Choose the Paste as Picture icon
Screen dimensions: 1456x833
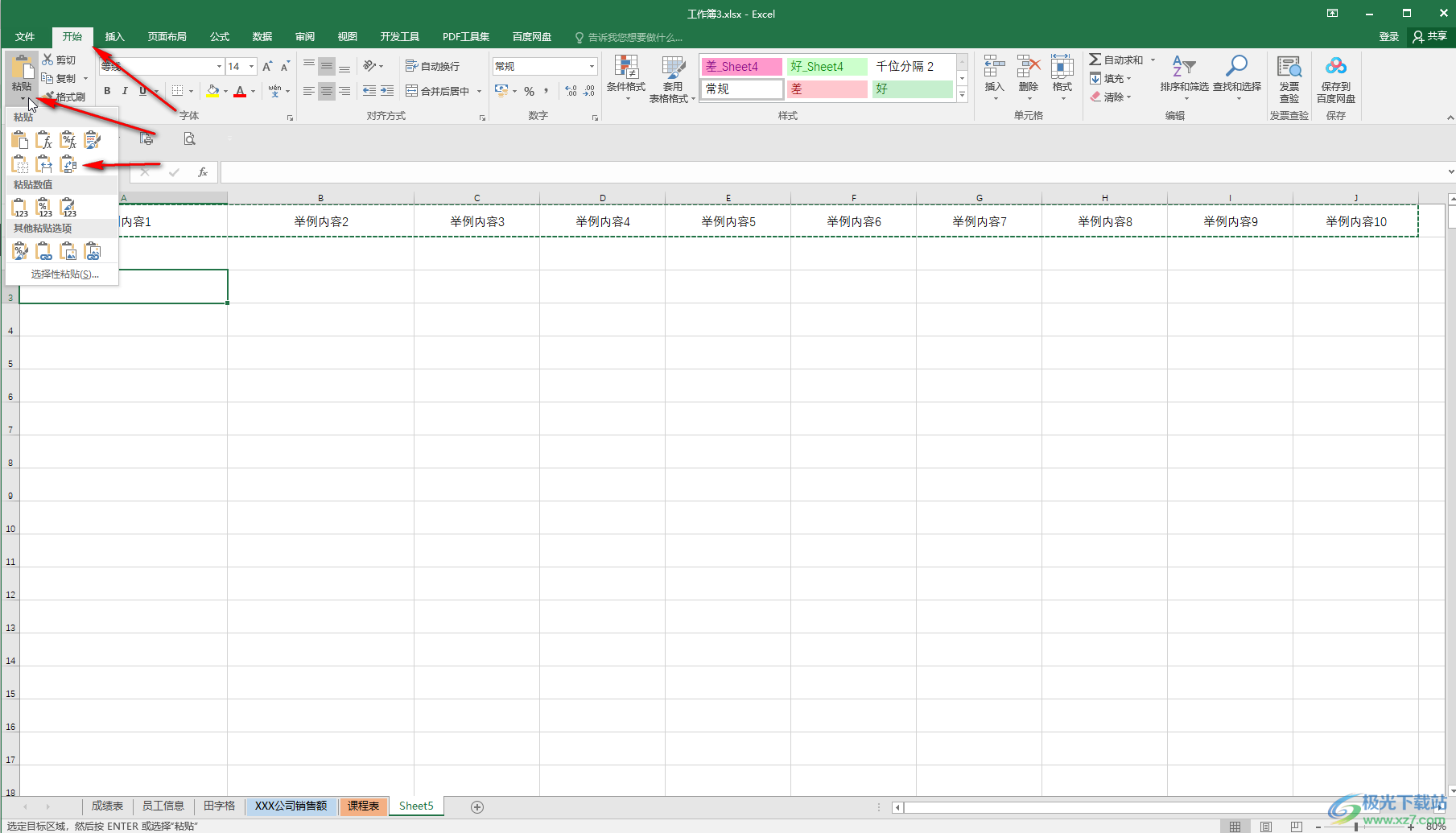coord(68,251)
